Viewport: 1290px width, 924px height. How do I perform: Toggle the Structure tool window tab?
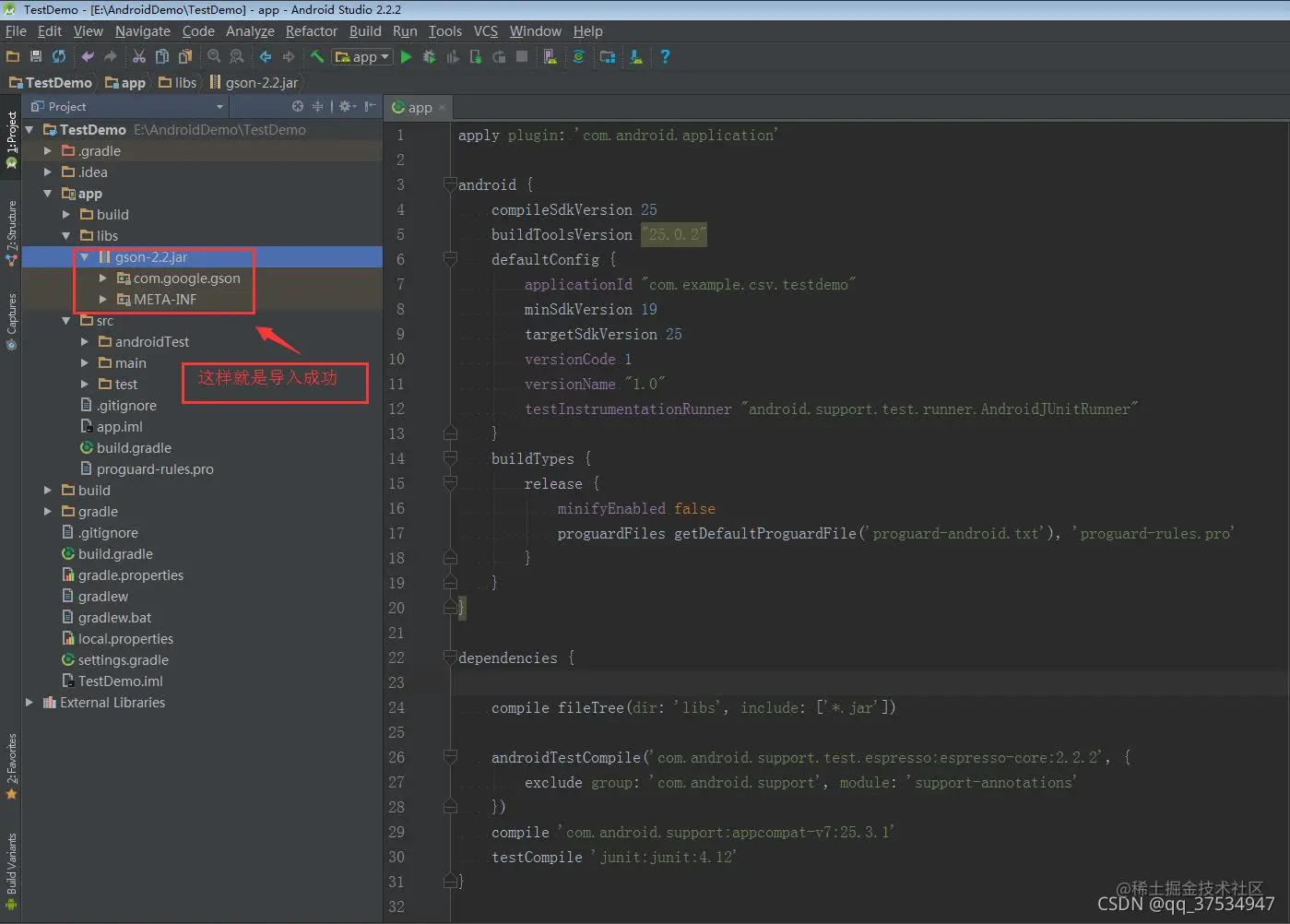coord(11,233)
